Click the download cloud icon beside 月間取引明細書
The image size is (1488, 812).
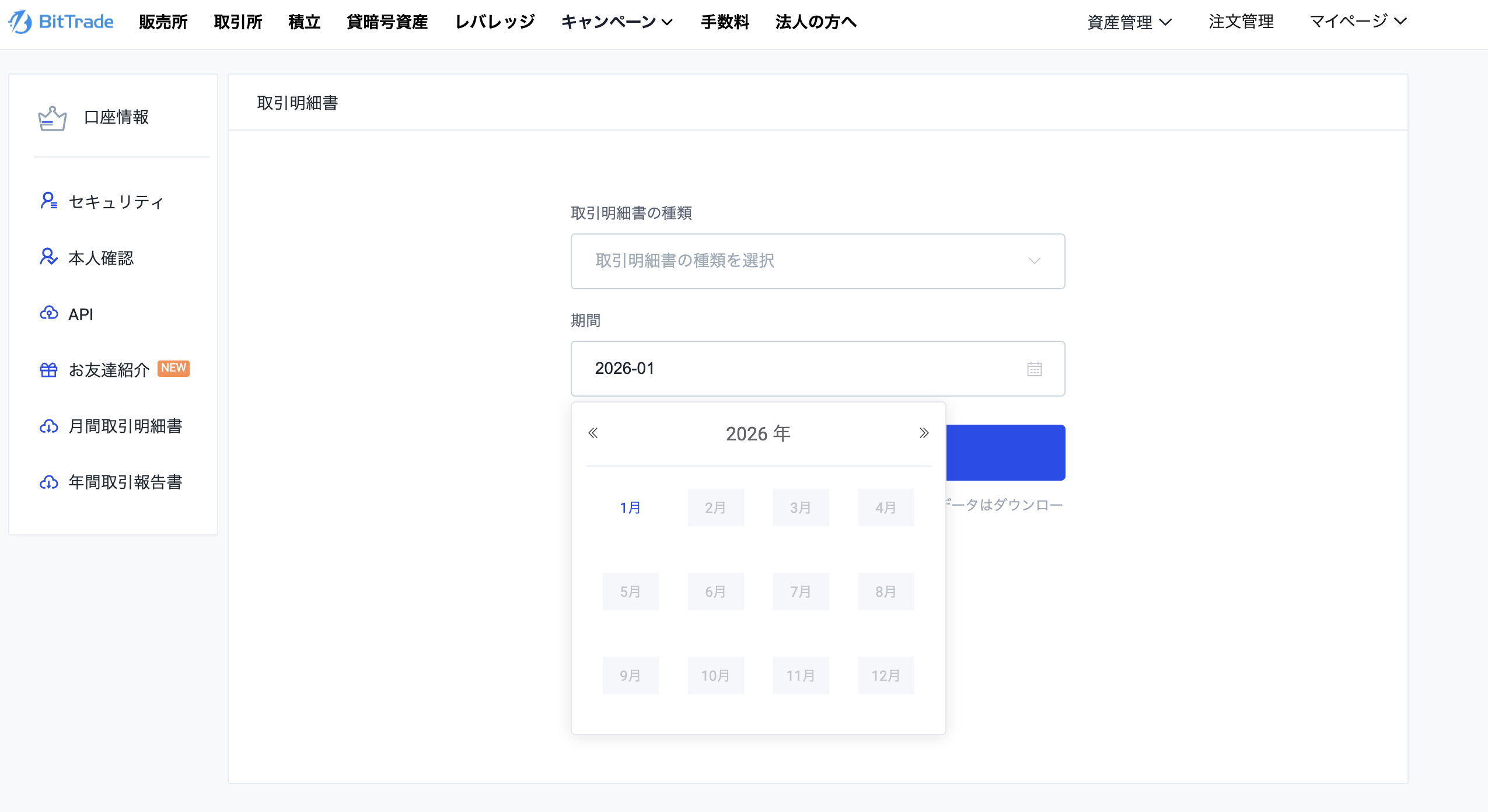[x=48, y=426]
